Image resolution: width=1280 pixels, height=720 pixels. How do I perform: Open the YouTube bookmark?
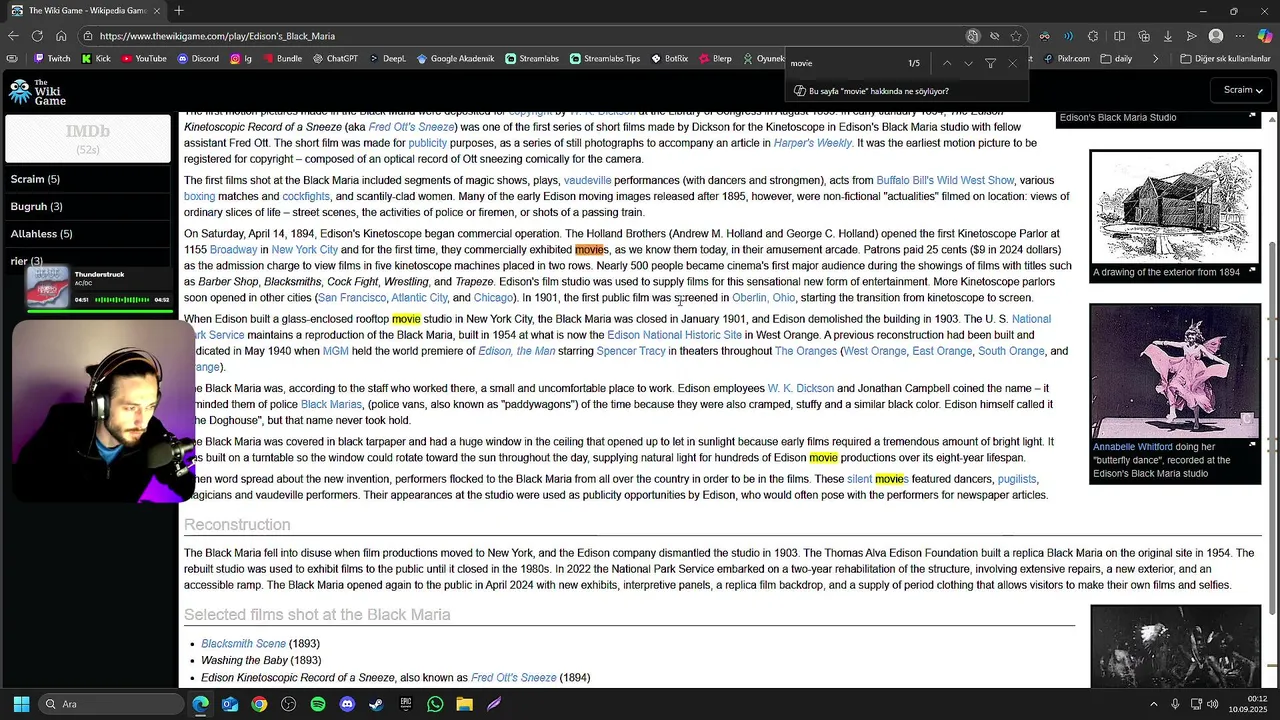tap(144, 59)
